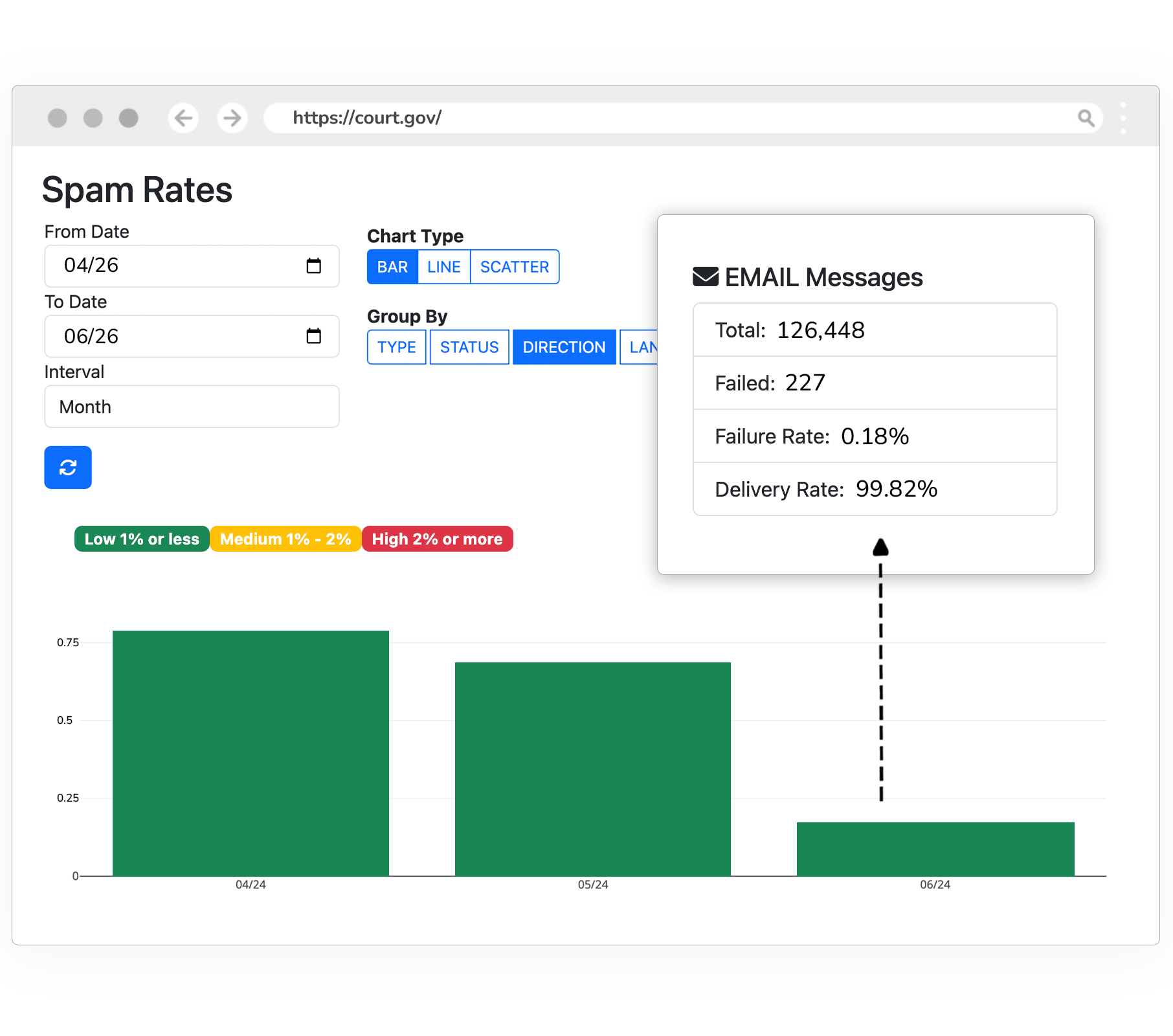Select the DIRECTION group-by option

pos(564,347)
